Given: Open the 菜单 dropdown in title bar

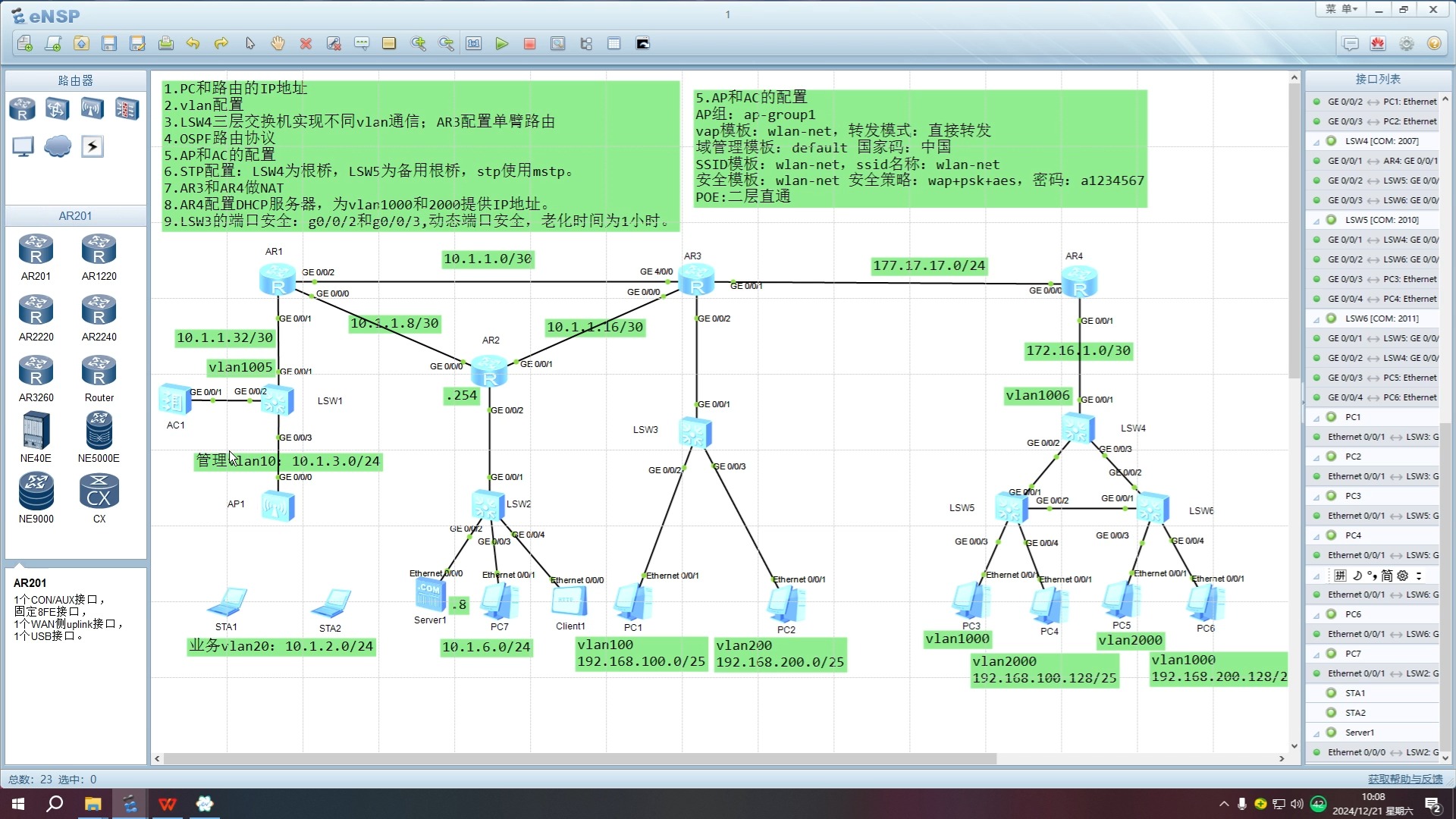Looking at the screenshot, I should [1341, 9].
